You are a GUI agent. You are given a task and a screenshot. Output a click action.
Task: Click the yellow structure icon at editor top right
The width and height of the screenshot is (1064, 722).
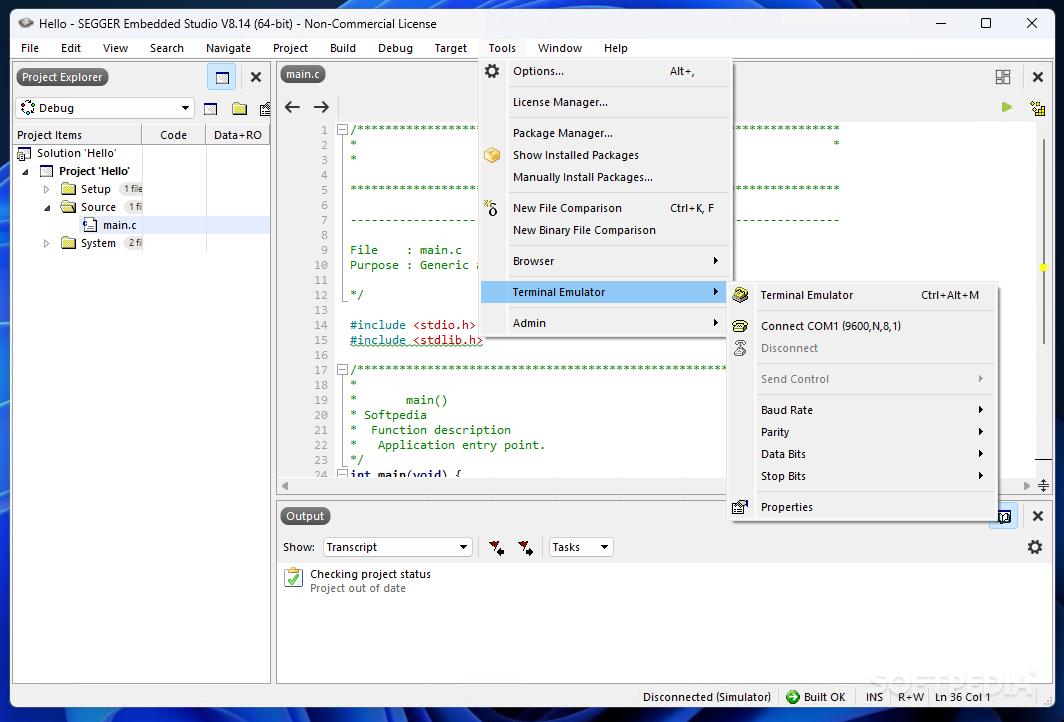tap(1037, 107)
